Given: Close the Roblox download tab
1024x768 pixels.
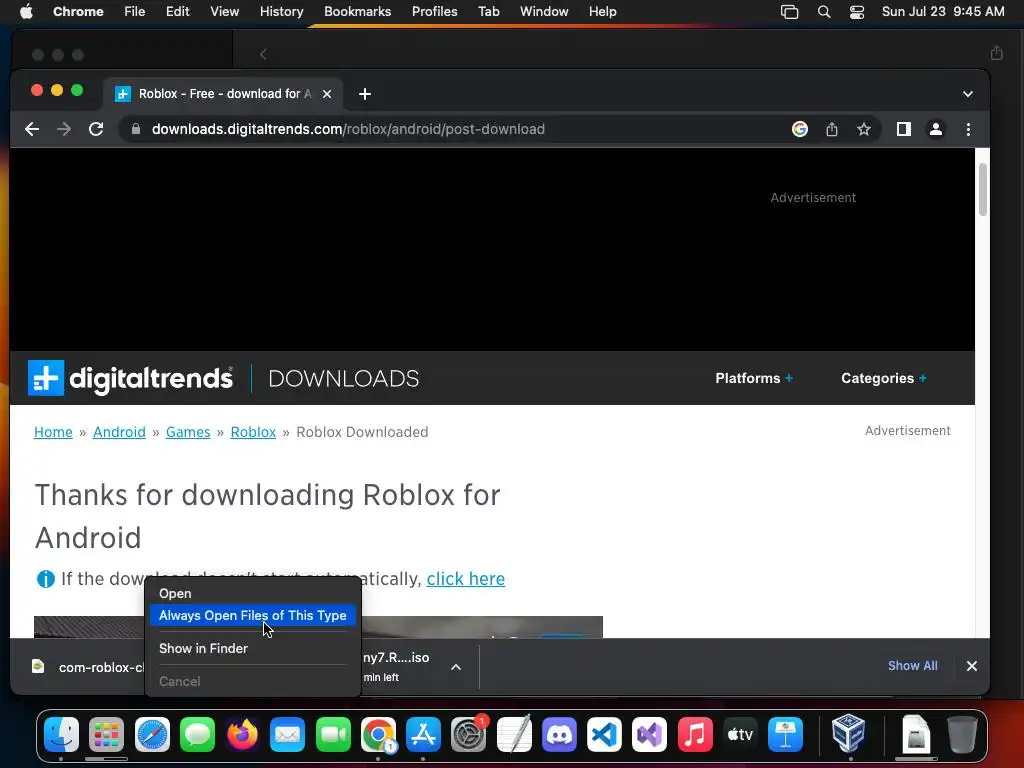Looking at the screenshot, I should [x=327, y=94].
